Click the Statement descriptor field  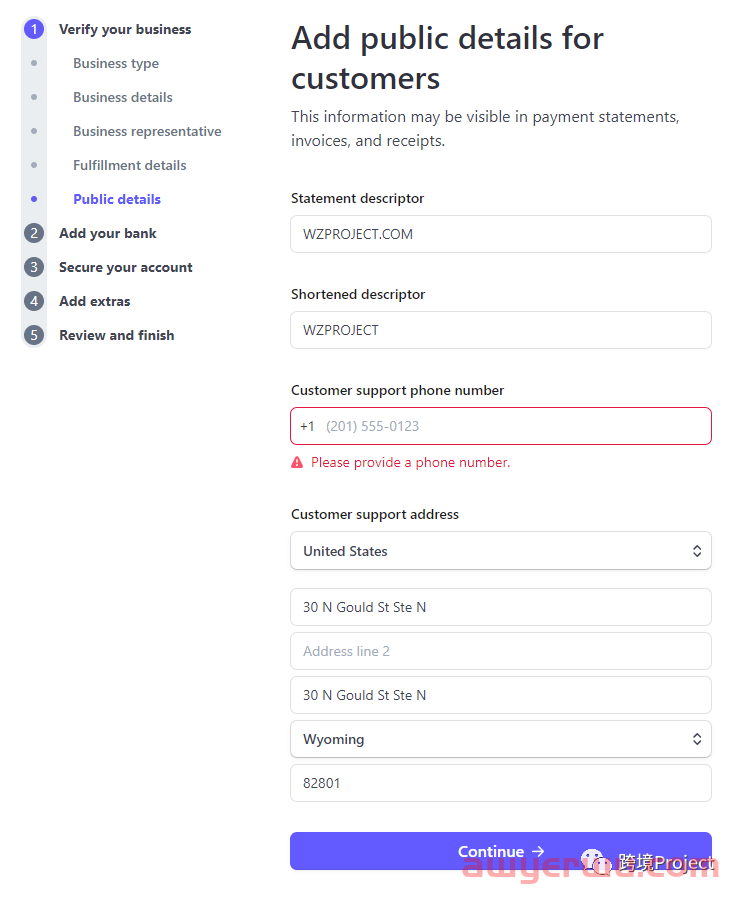click(x=500, y=234)
